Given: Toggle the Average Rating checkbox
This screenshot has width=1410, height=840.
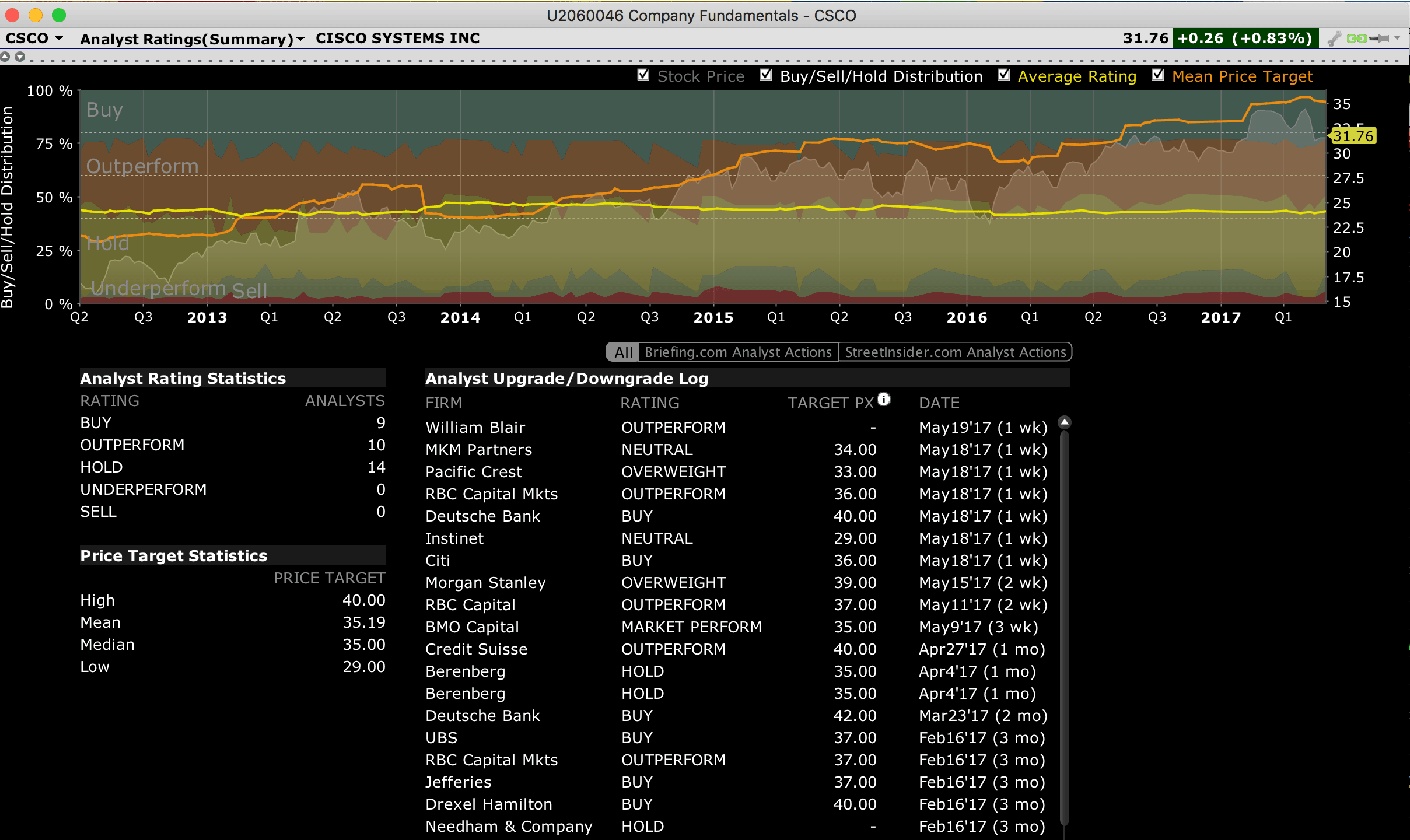Looking at the screenshot, I should pyautogui.click(x=1004, y=75).
